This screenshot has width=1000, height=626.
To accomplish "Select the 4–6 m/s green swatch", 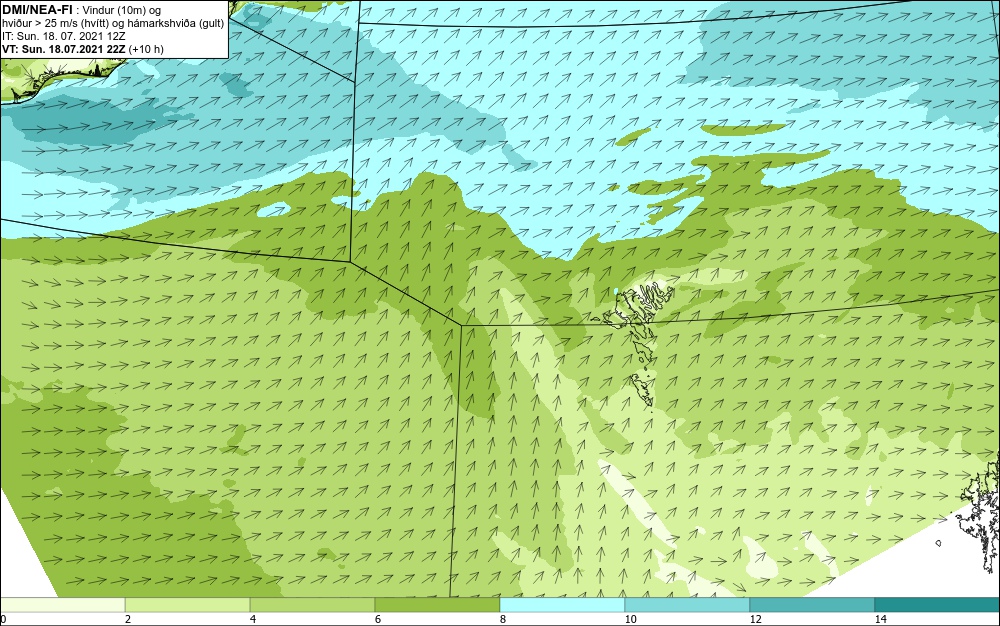I will [312, 605].
